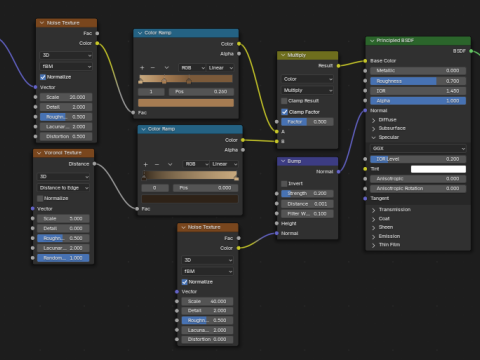This screenshot has width=480, height=360.
Task: Open the fBM type dropdown on top-left Noise Texture
Action: [66, 67]
